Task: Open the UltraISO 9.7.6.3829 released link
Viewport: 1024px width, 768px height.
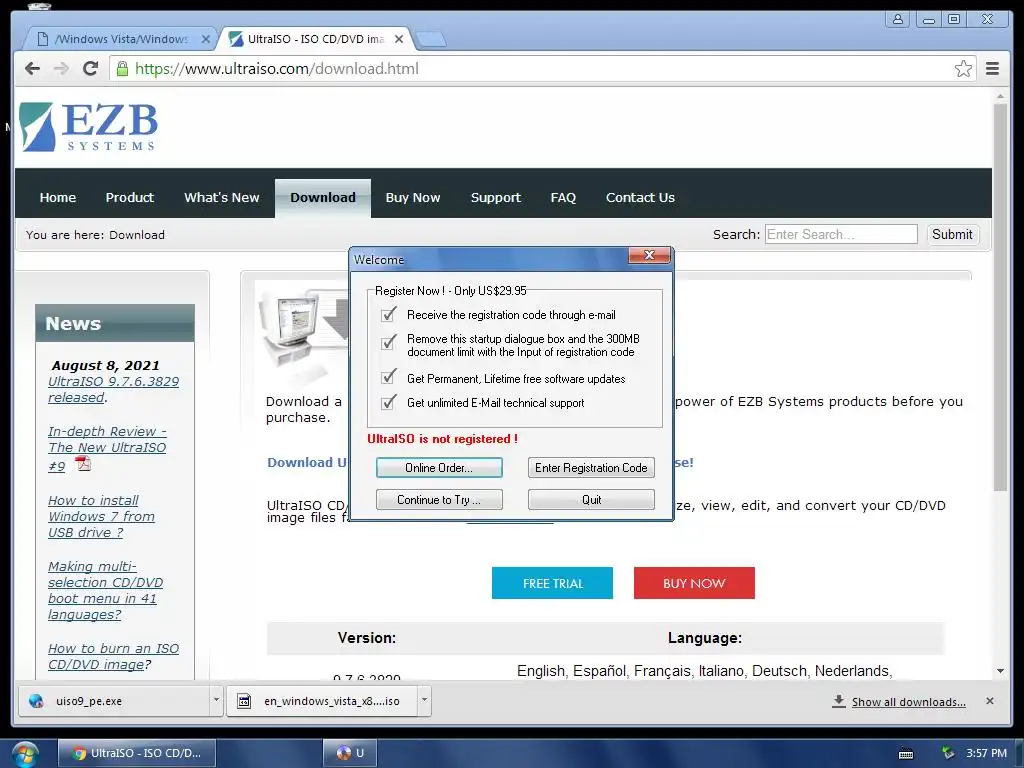Action: [113, 389]
